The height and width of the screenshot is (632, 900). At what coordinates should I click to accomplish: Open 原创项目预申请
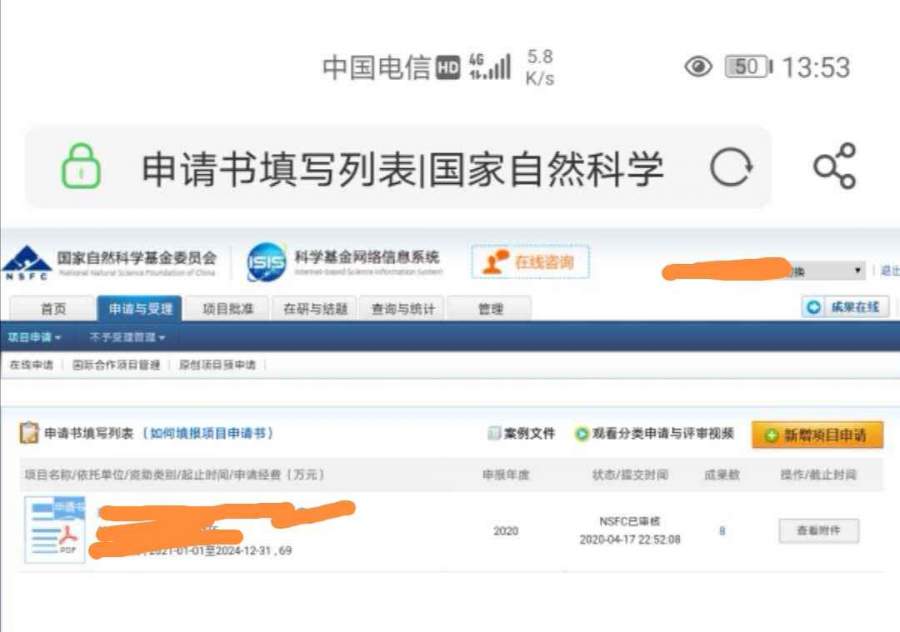click(x=218, y=365)
